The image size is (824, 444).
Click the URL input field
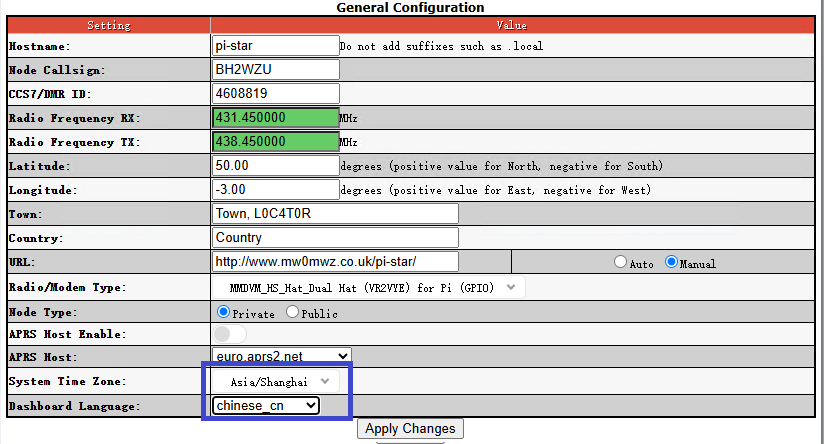point(335,262)
